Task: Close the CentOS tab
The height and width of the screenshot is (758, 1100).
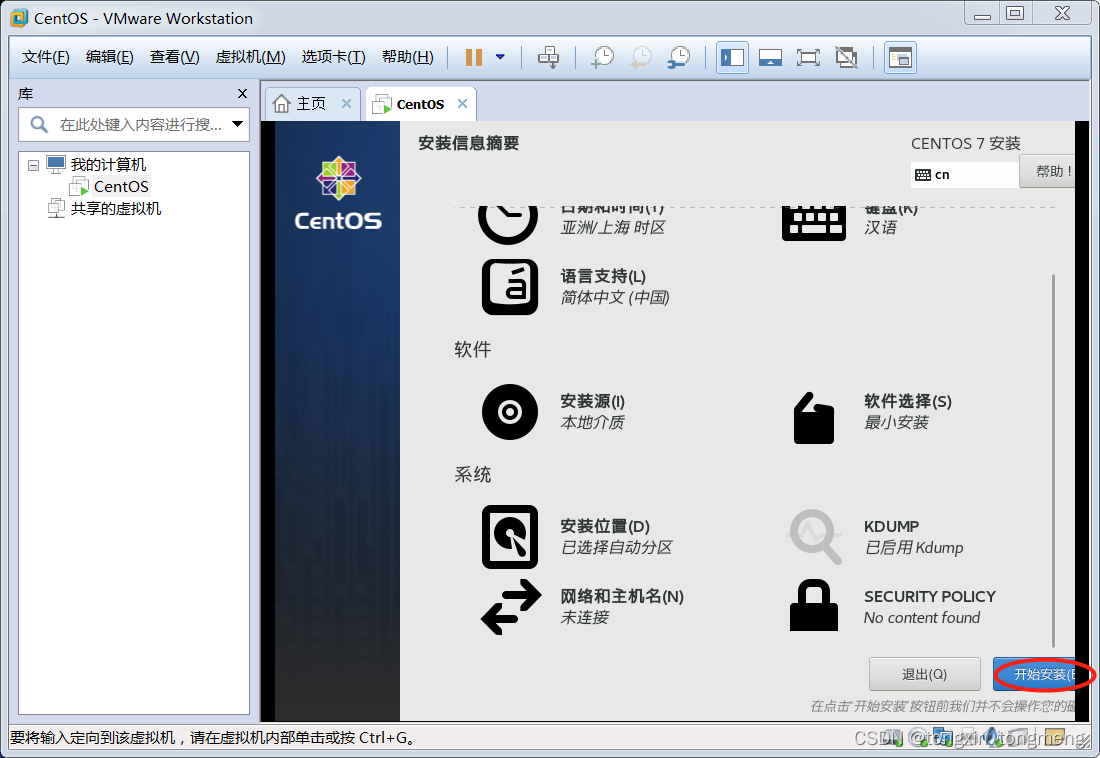Action: click(462, 104)
